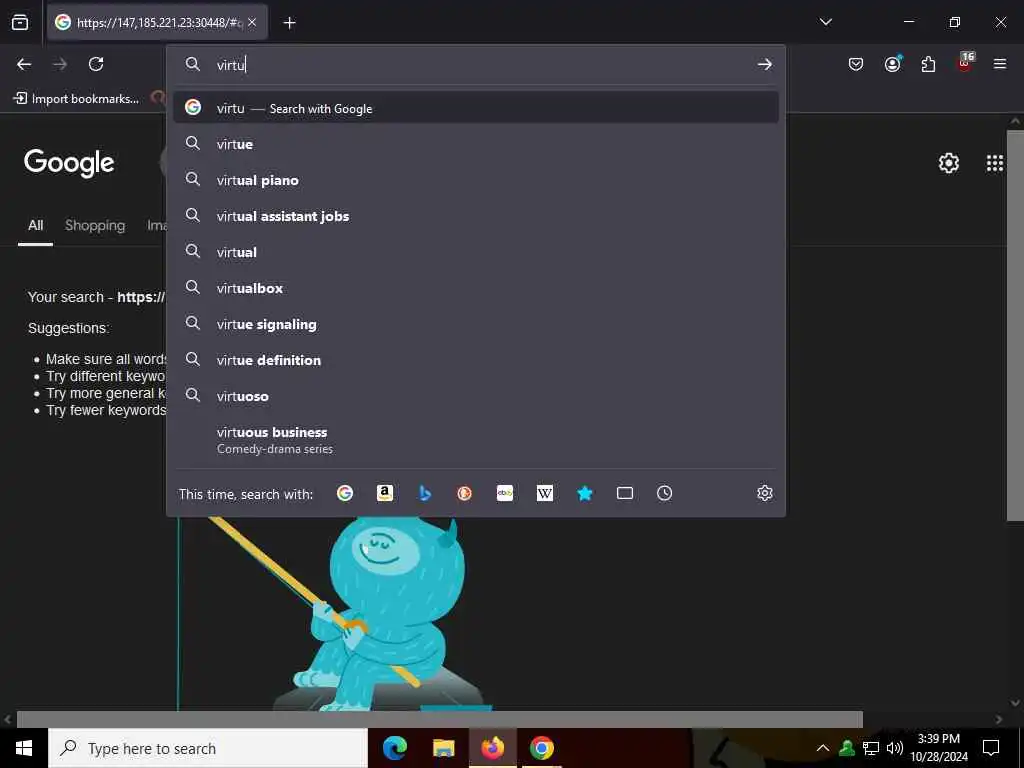
Task: Open the Firefox application hamburger menu
Action: tap(999, 64)
